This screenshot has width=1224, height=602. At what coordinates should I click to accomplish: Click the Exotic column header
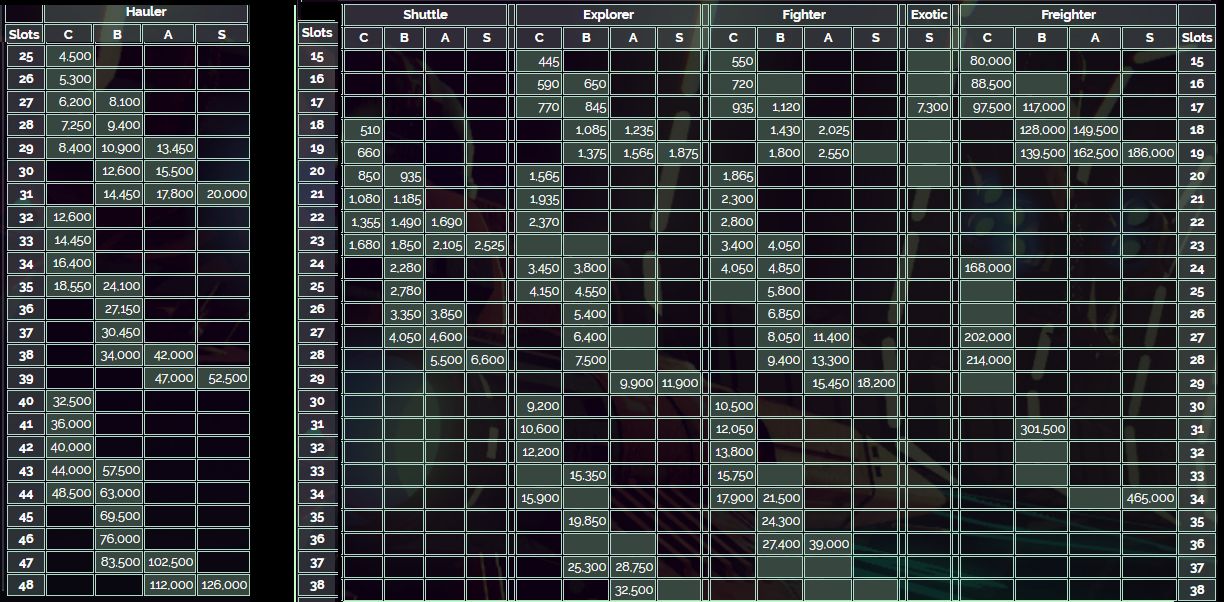click(x=929, y=15)
